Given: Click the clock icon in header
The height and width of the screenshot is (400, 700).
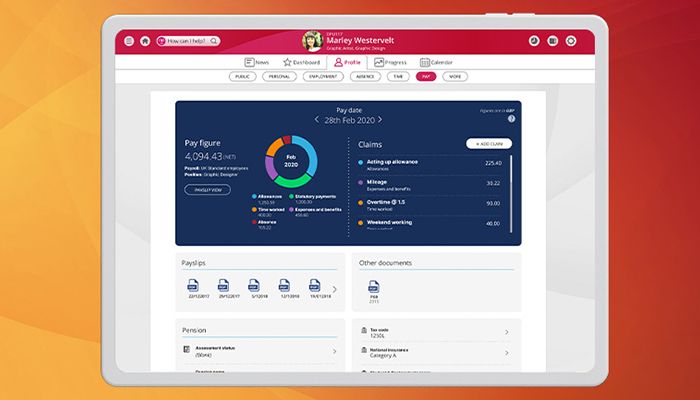Looking at the screenshot, I should pyautogui.click(x=534, y=41).
